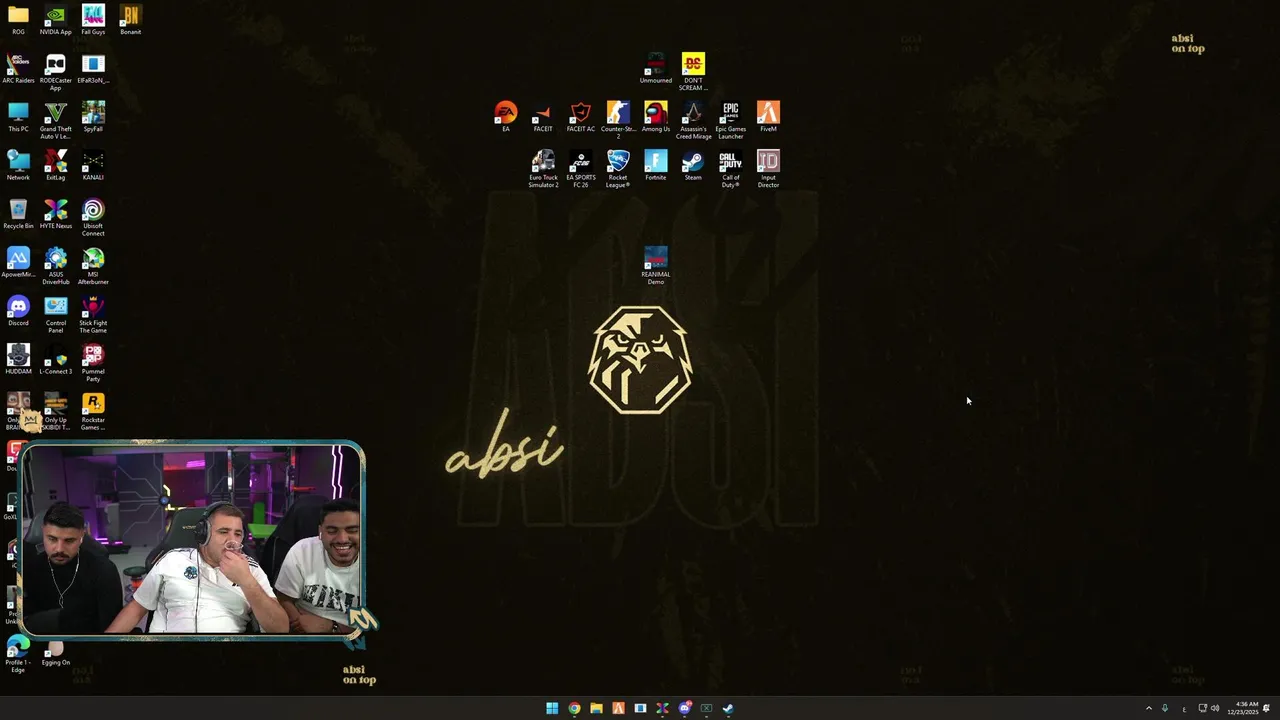This screenshot has height=720, width=1280.
Task: Open the Control Panel shortcut
Action: pos(55,314)
